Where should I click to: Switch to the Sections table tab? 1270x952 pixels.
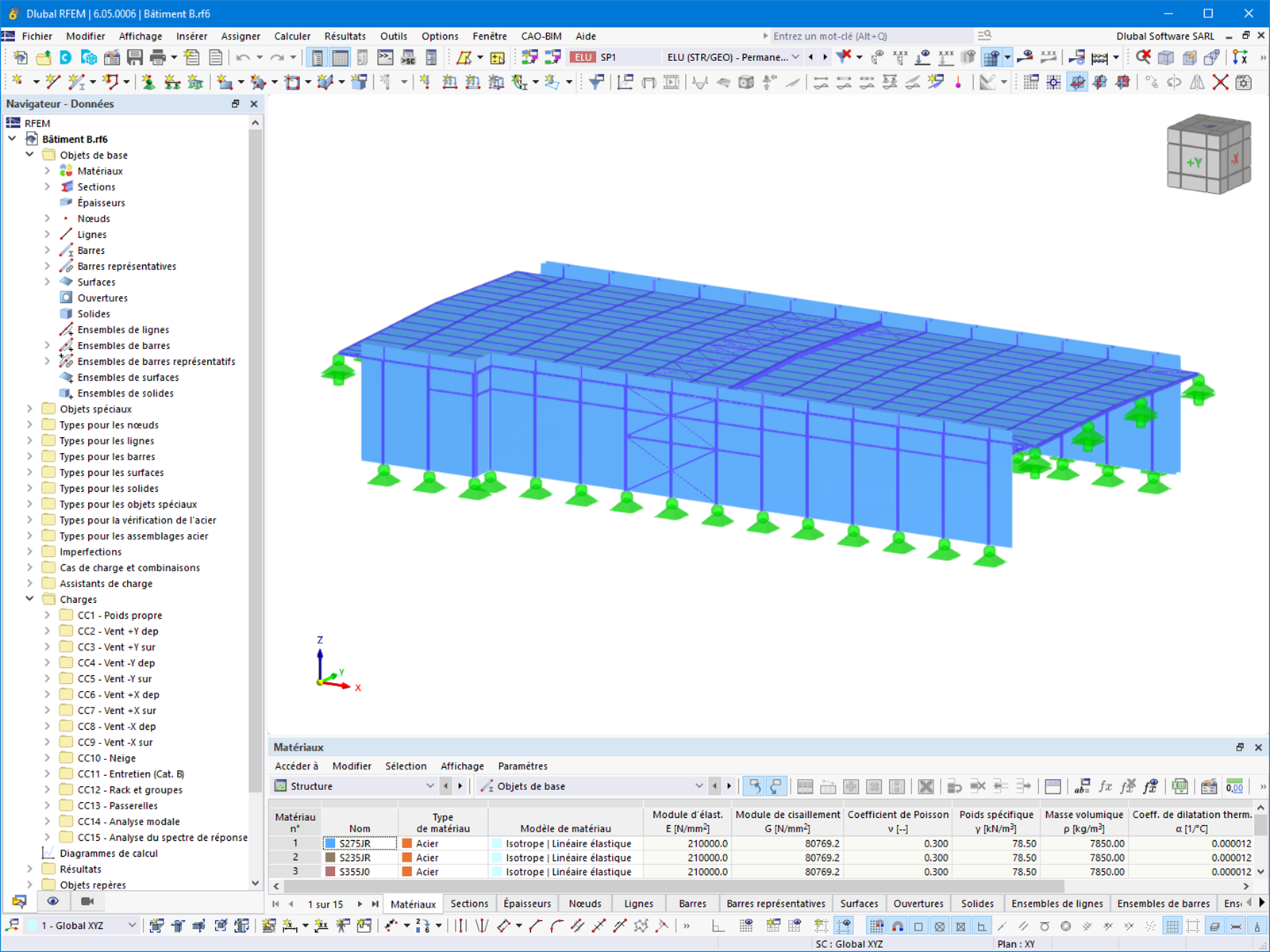tap(469, 904)
